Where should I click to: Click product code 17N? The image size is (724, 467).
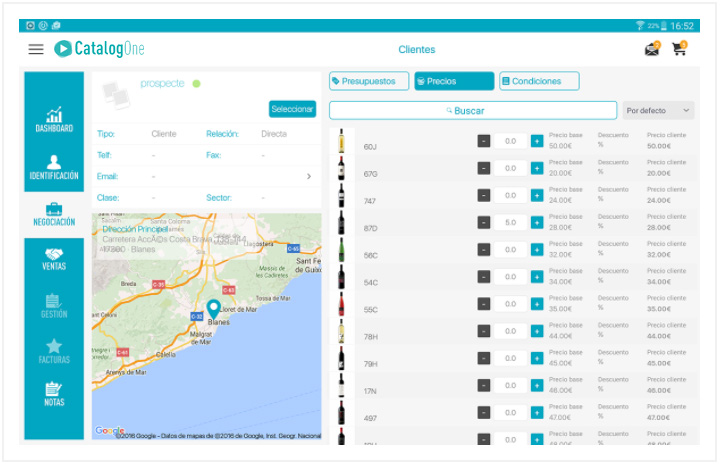pos(370,391)
